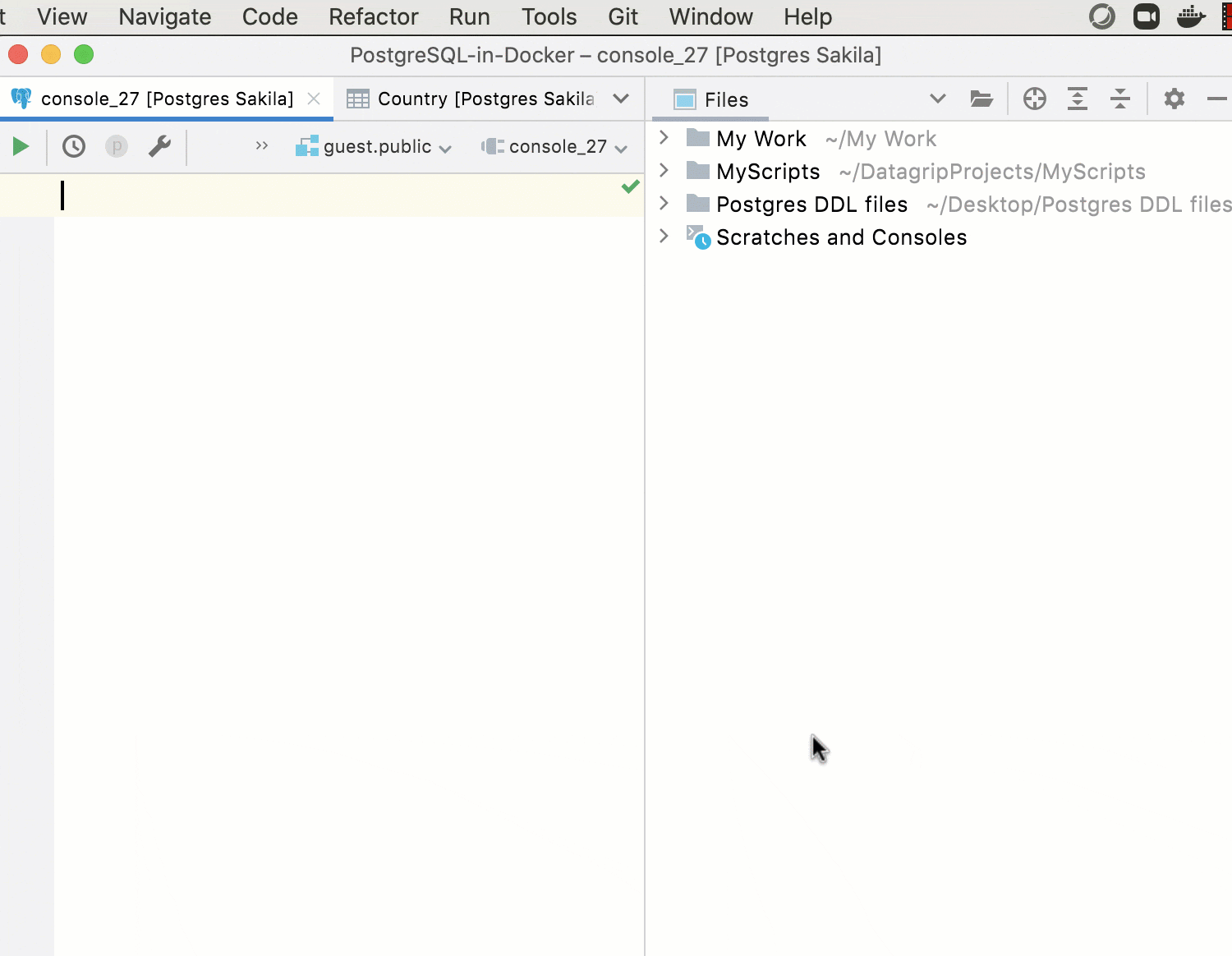Close the console_27 editor tab
This screenshot has height=956, width=1232.
pyautogui.click(x=314, y=99)
